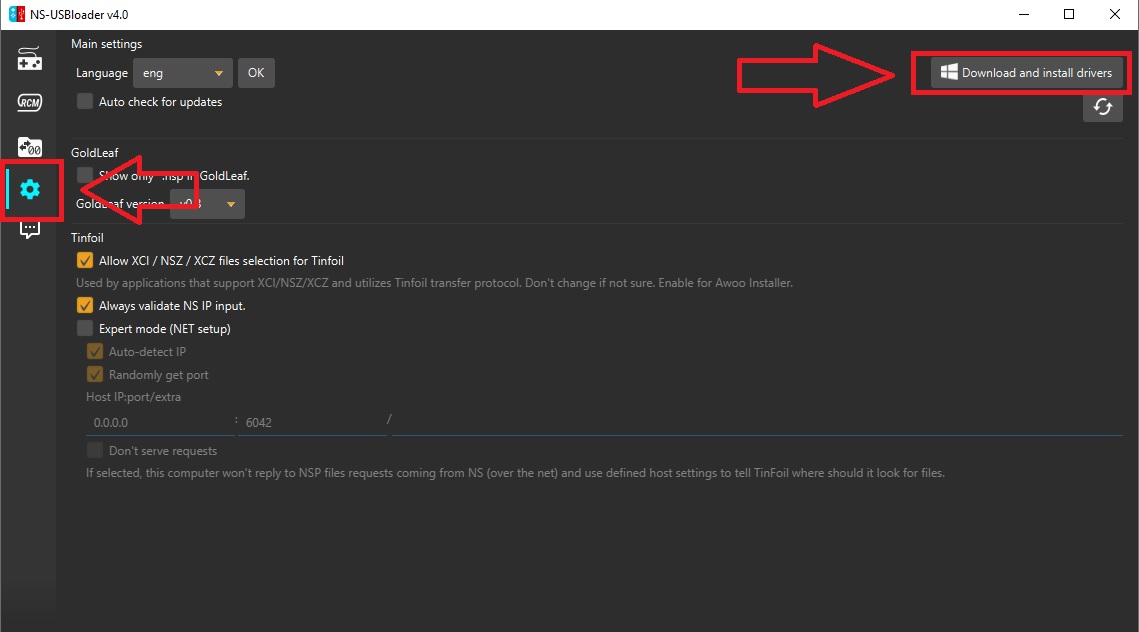The image size is (1139, 632).
Task: Click the Tinfoil section heading
Action: (x=87, y=238)
